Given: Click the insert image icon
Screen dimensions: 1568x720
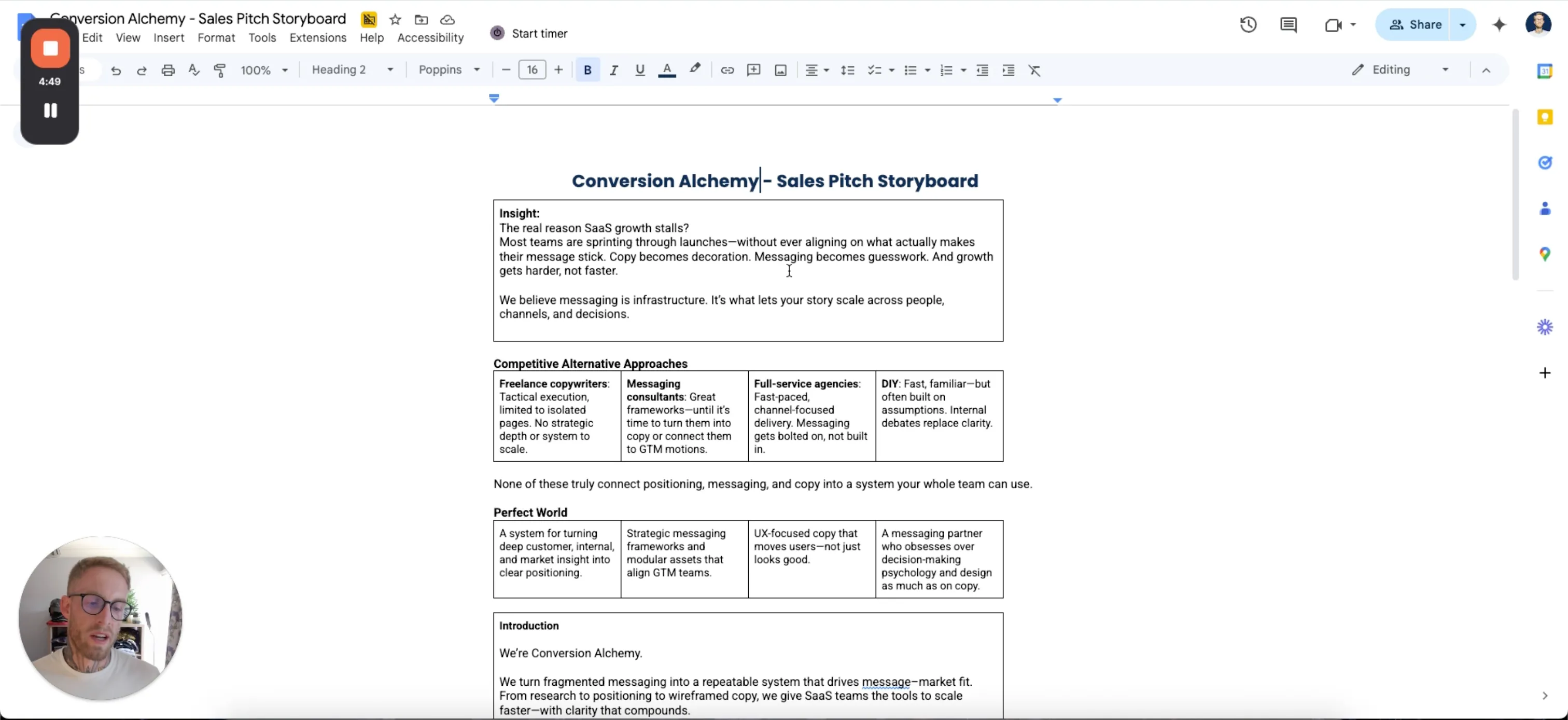Looking at the screenshot, I should pos(780,70).
